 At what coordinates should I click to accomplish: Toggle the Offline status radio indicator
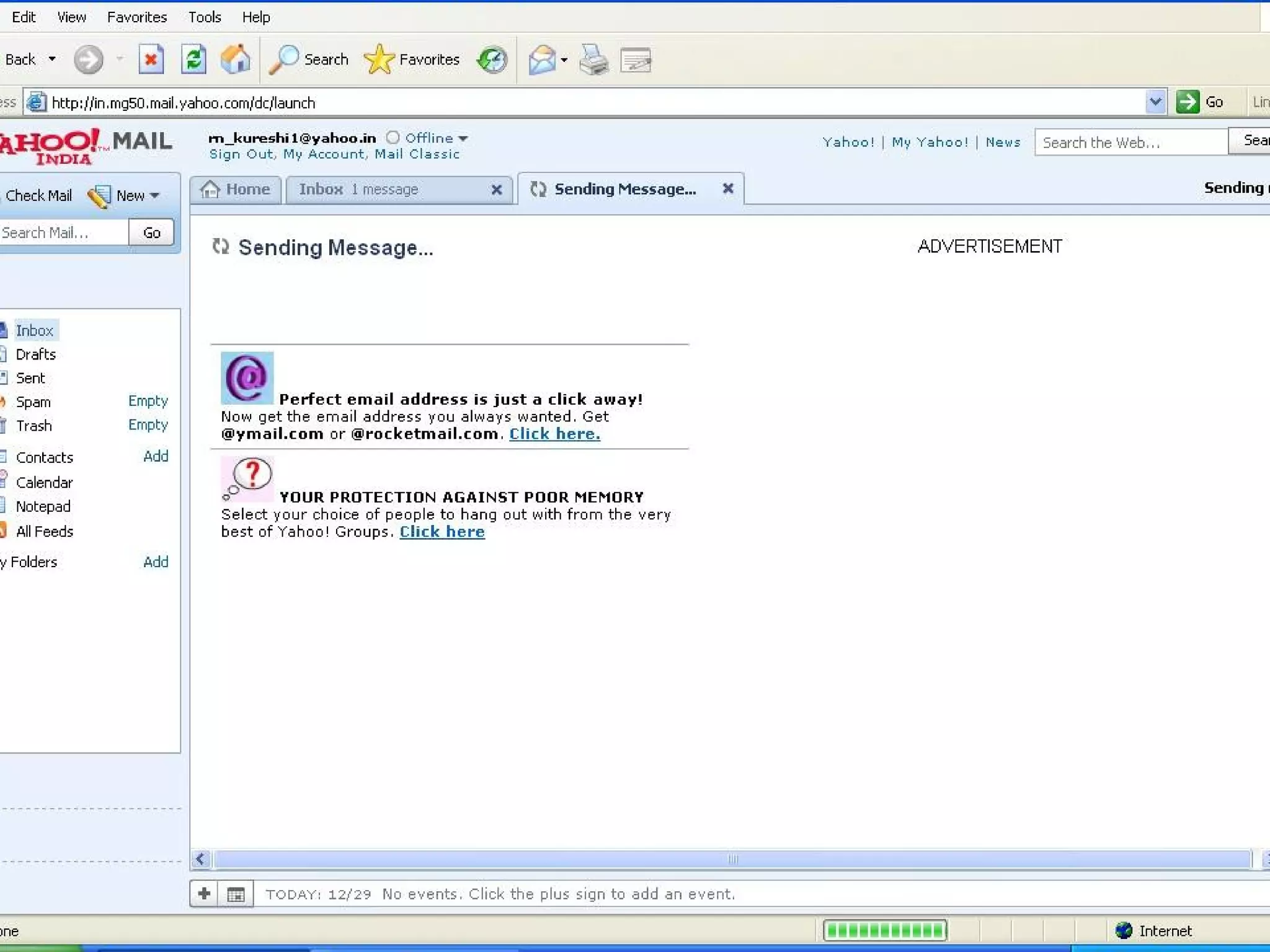393,138
